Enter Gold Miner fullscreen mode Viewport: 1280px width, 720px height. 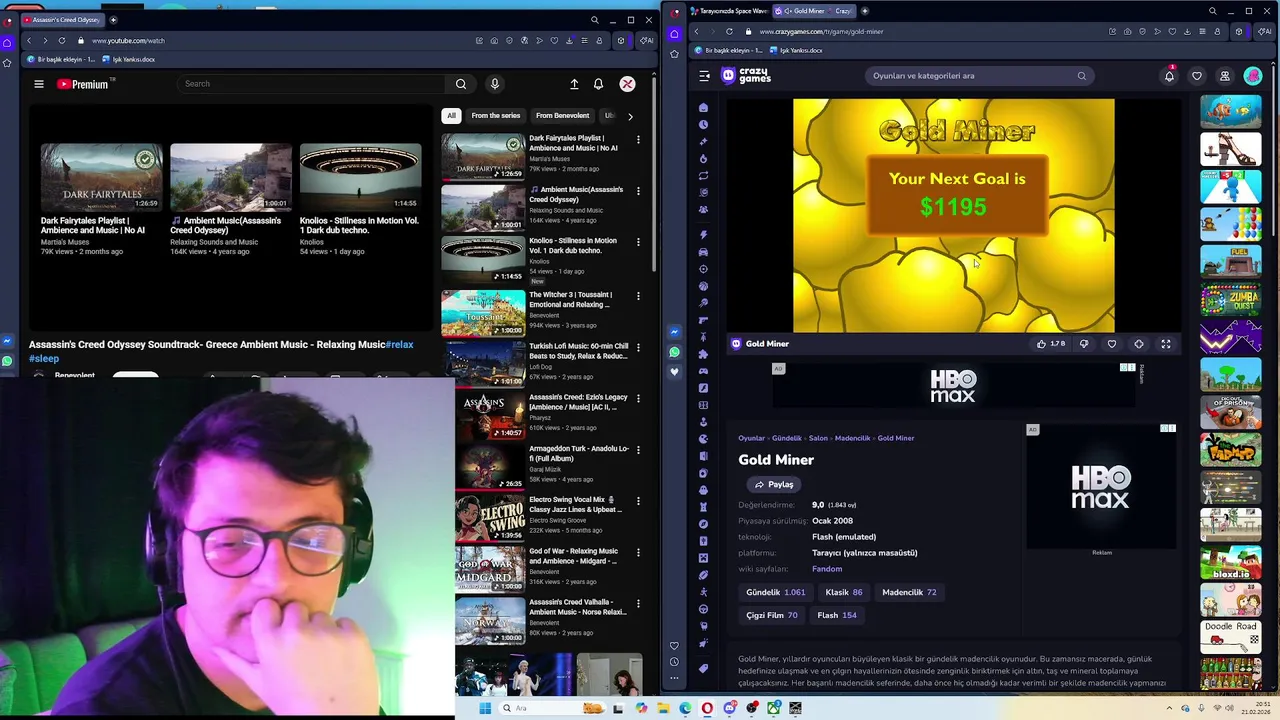[1166, 344]
